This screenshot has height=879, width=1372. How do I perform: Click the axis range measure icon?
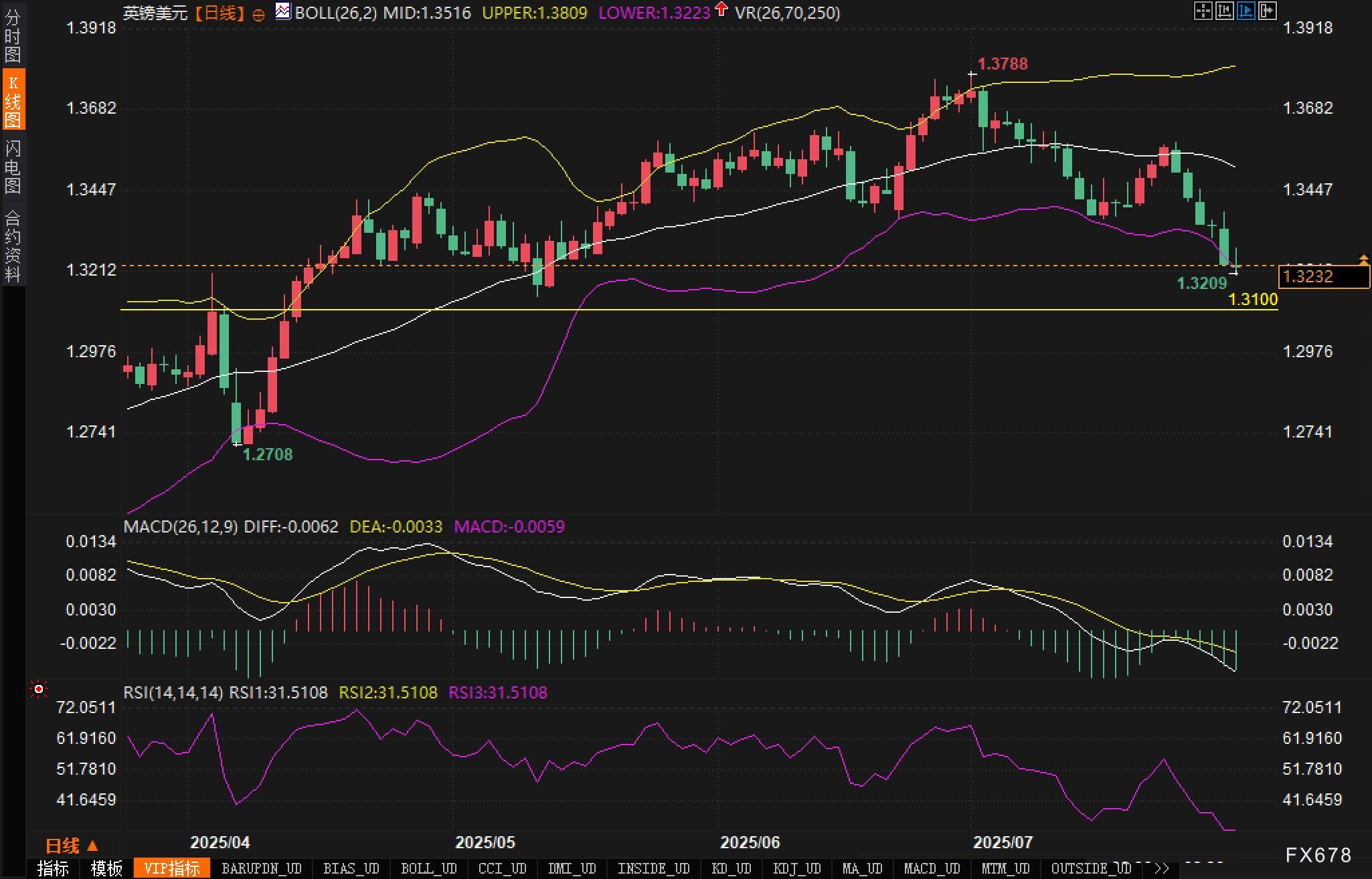(1224, 11)
